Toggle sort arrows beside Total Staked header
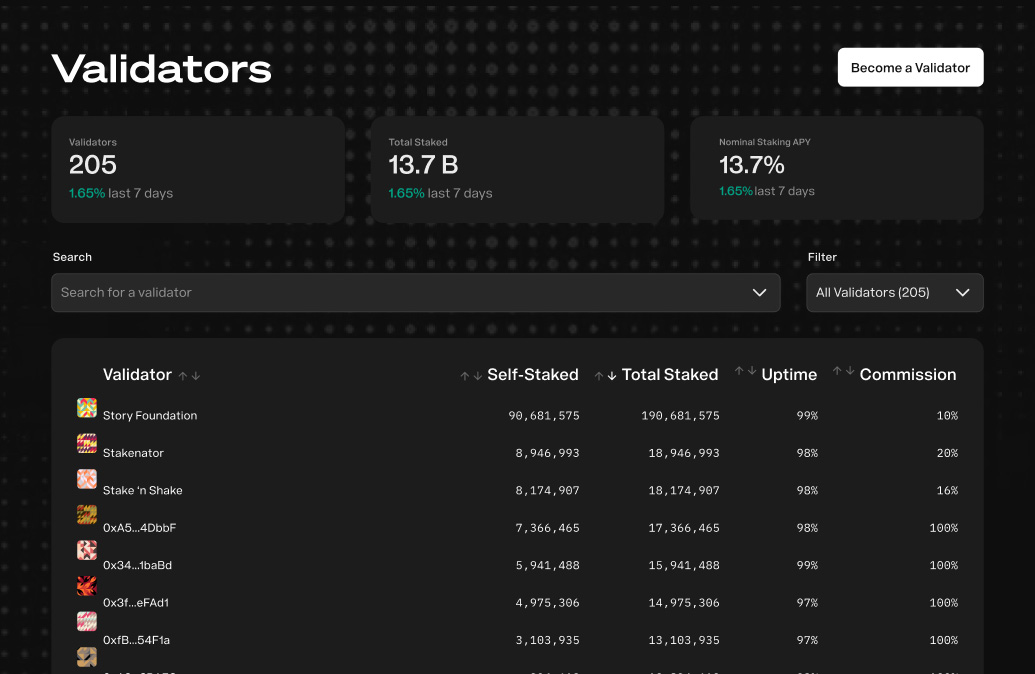This screenshot has height=674, width=1035. pos(605,376)
